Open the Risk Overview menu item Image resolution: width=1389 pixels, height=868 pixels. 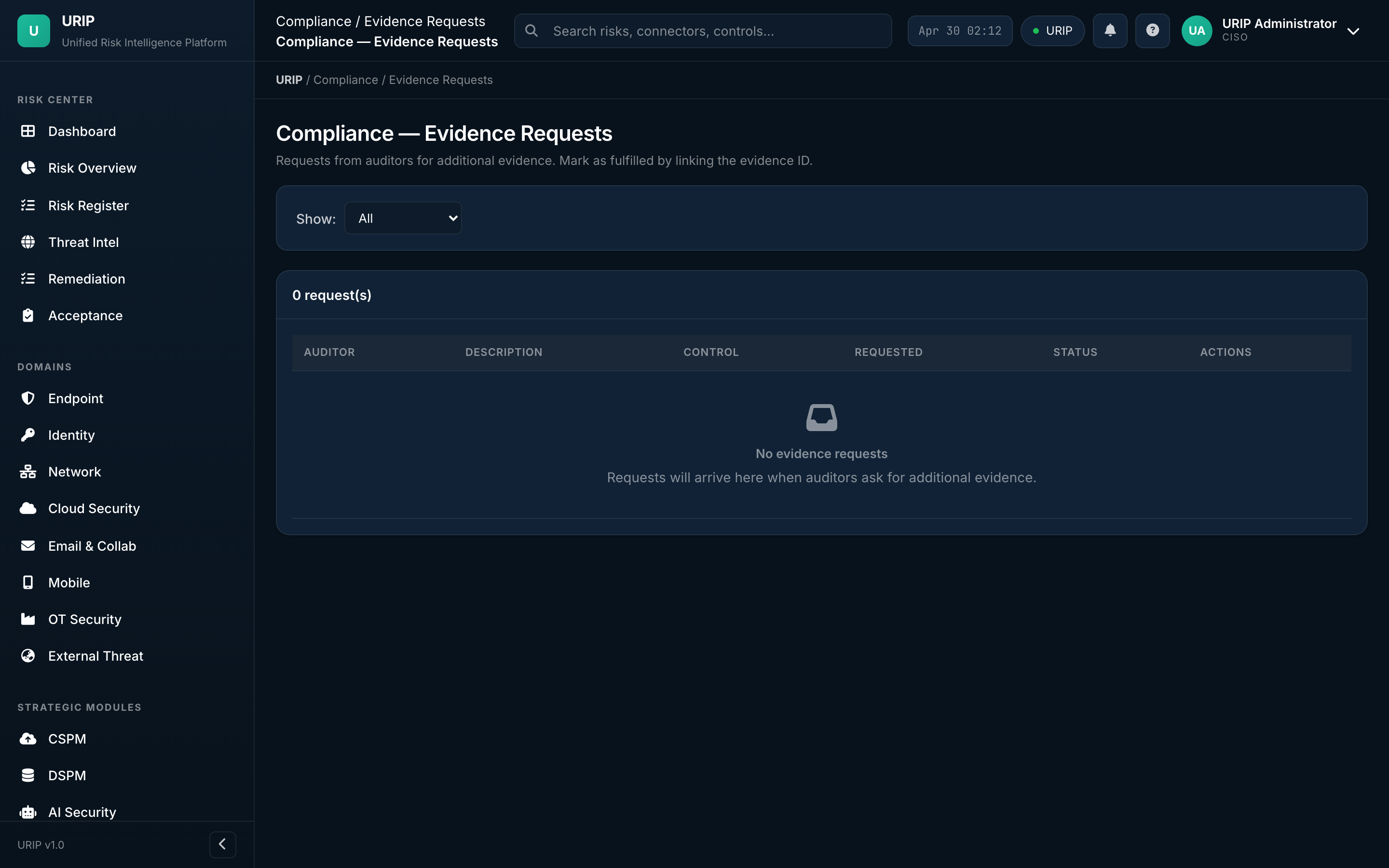[126, 168]
